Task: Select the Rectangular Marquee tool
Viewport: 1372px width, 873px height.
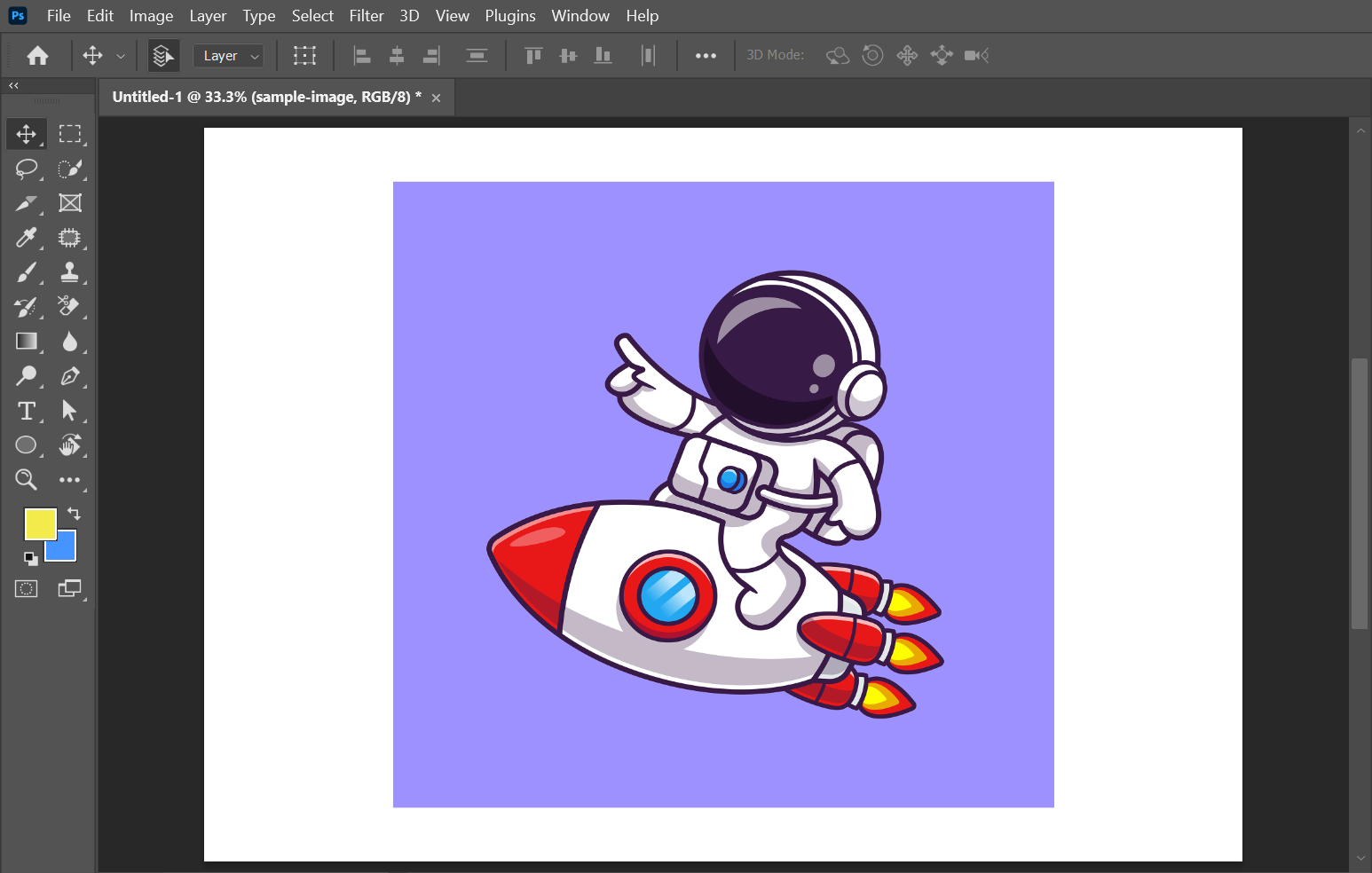Action: coord(69,134)
